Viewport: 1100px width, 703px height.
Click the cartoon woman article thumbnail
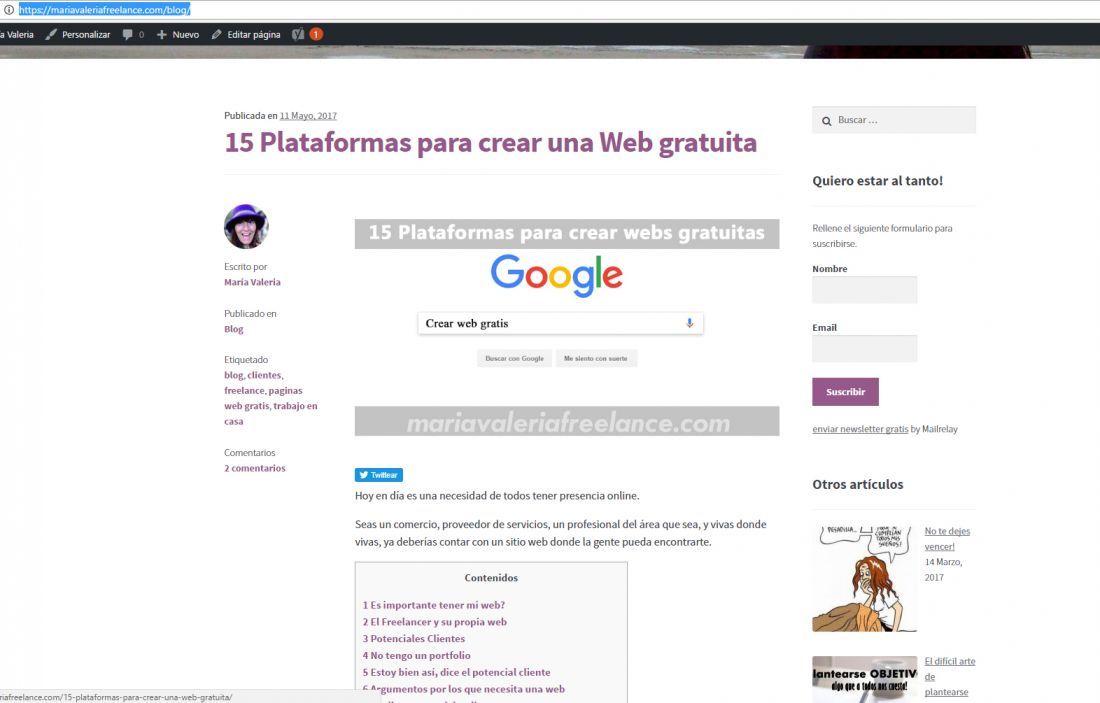click(864, 578)
